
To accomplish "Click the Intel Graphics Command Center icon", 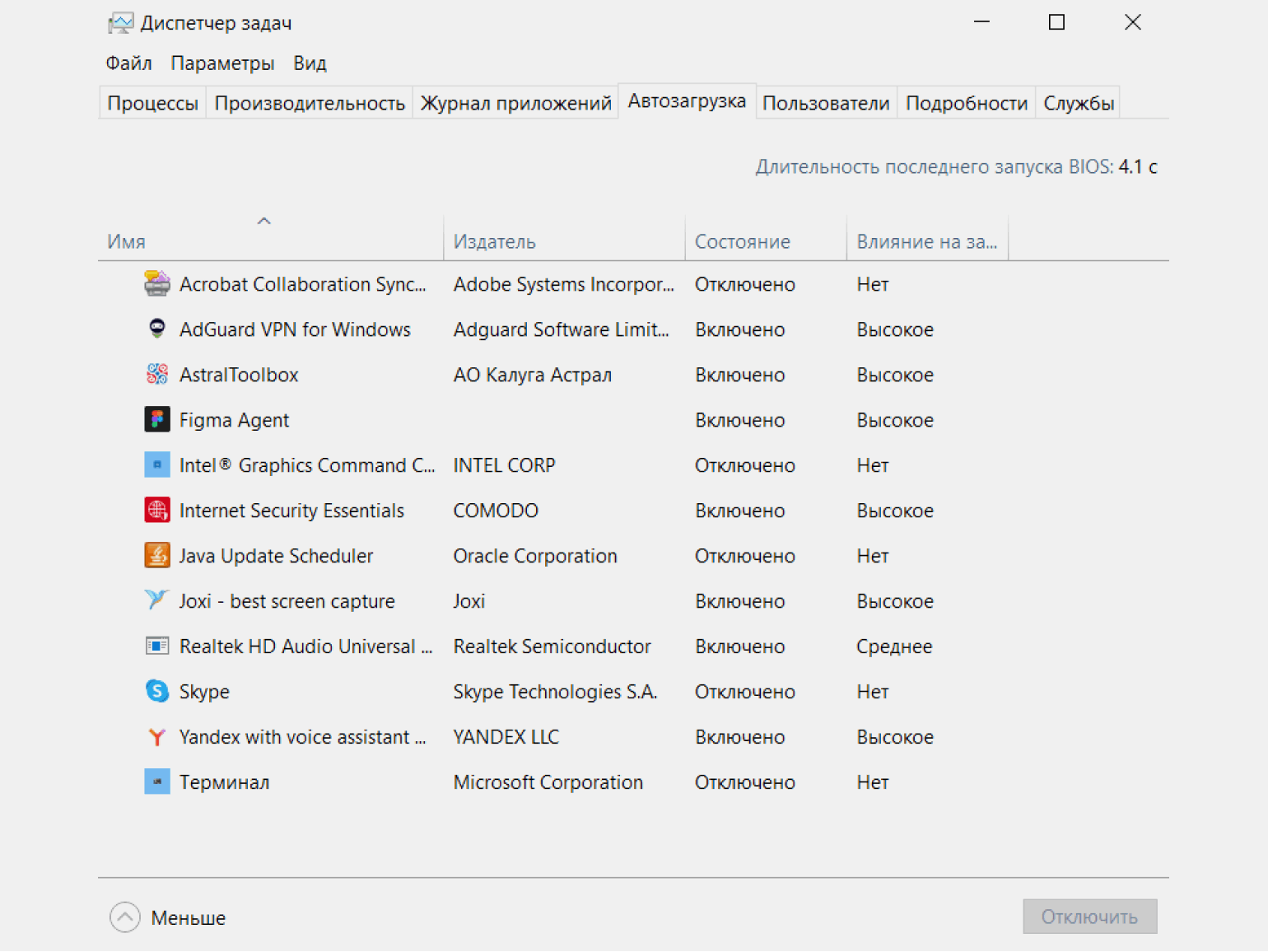I will click(156, 465).
